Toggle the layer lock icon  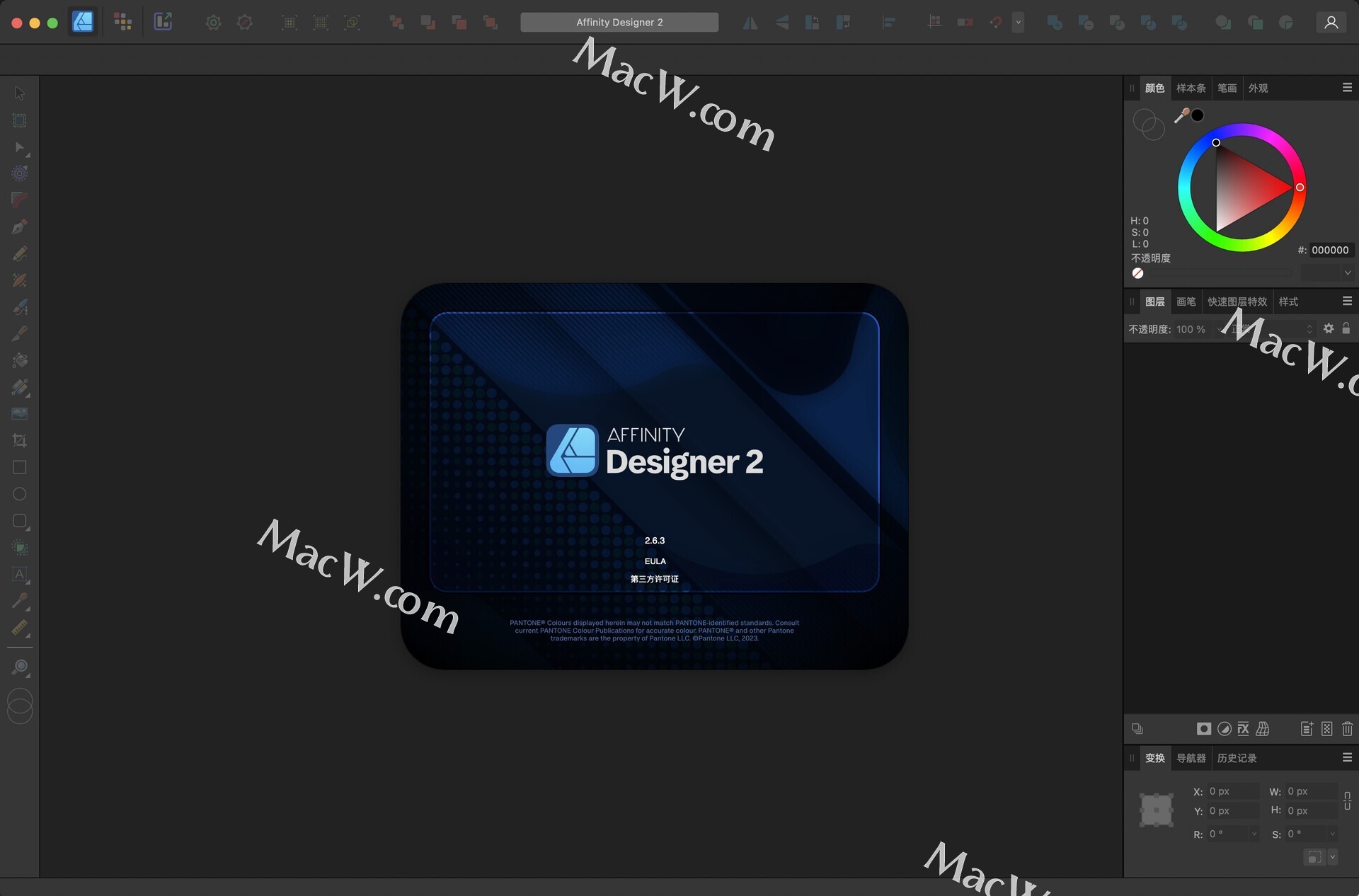[x=1346, y=328]
